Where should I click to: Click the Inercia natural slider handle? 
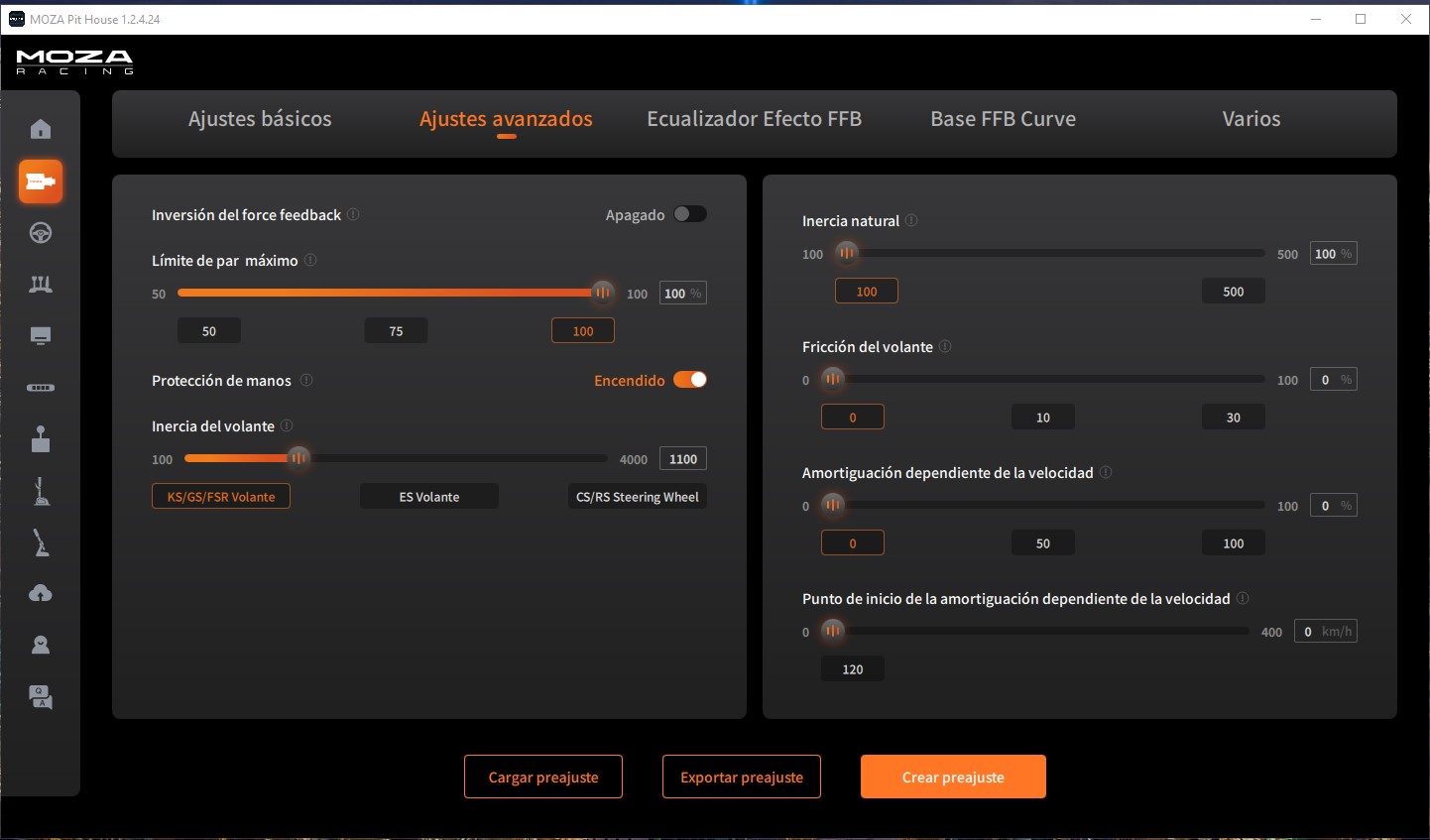point(847,253)
